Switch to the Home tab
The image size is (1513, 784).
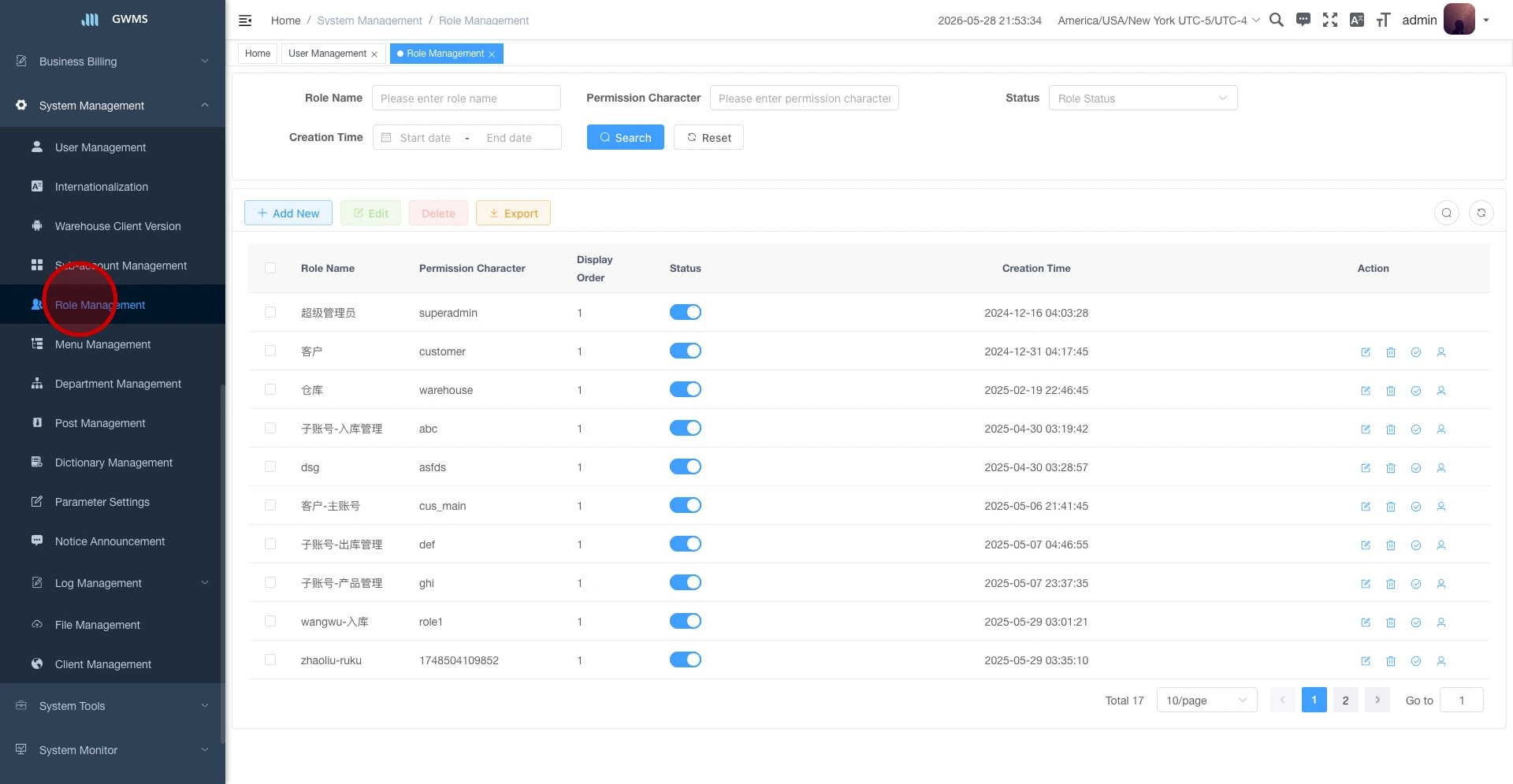[x=258, y=54]
